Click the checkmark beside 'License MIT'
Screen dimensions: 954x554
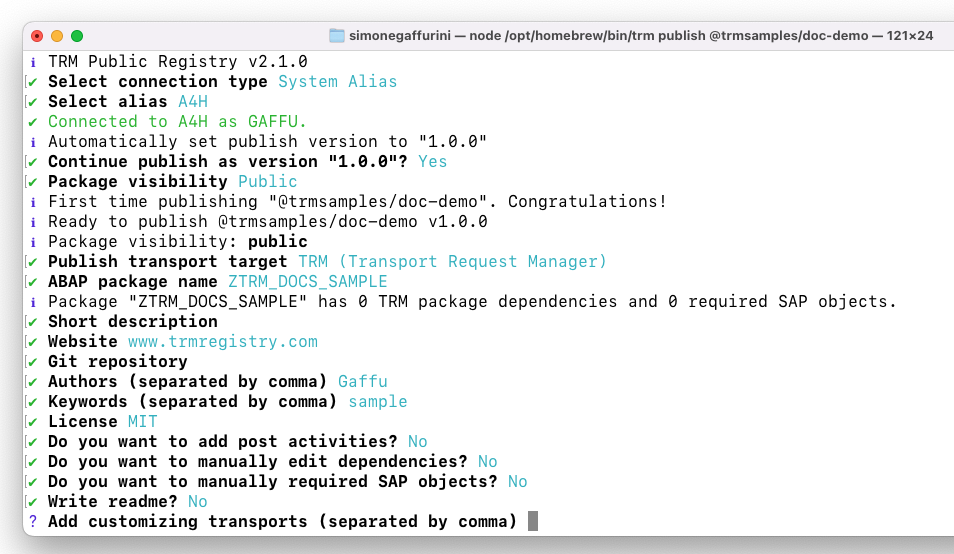coord(33,423)
